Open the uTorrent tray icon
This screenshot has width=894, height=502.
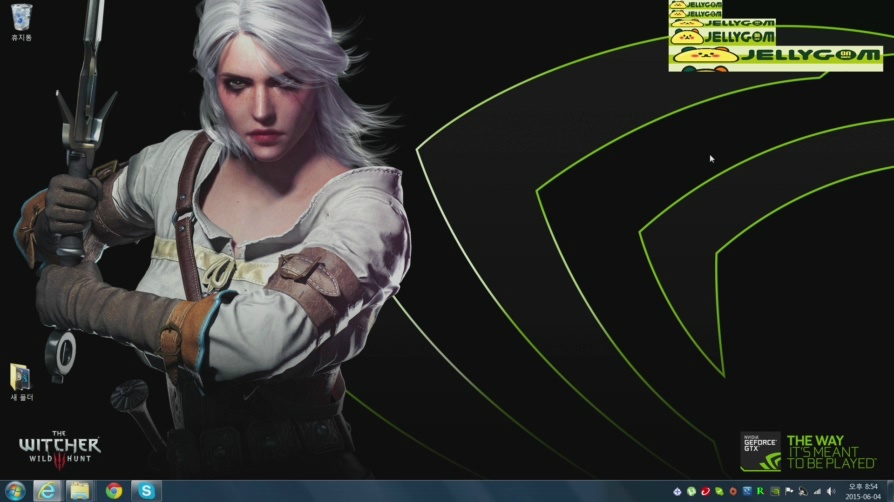click(692, 491)
